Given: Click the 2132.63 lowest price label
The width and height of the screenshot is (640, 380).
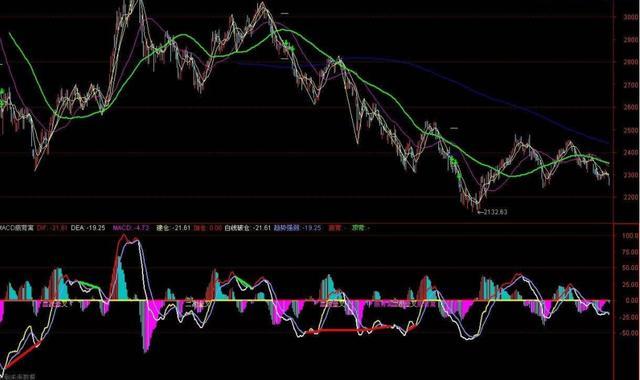Looking at the screenshot, I should (493, 212).
